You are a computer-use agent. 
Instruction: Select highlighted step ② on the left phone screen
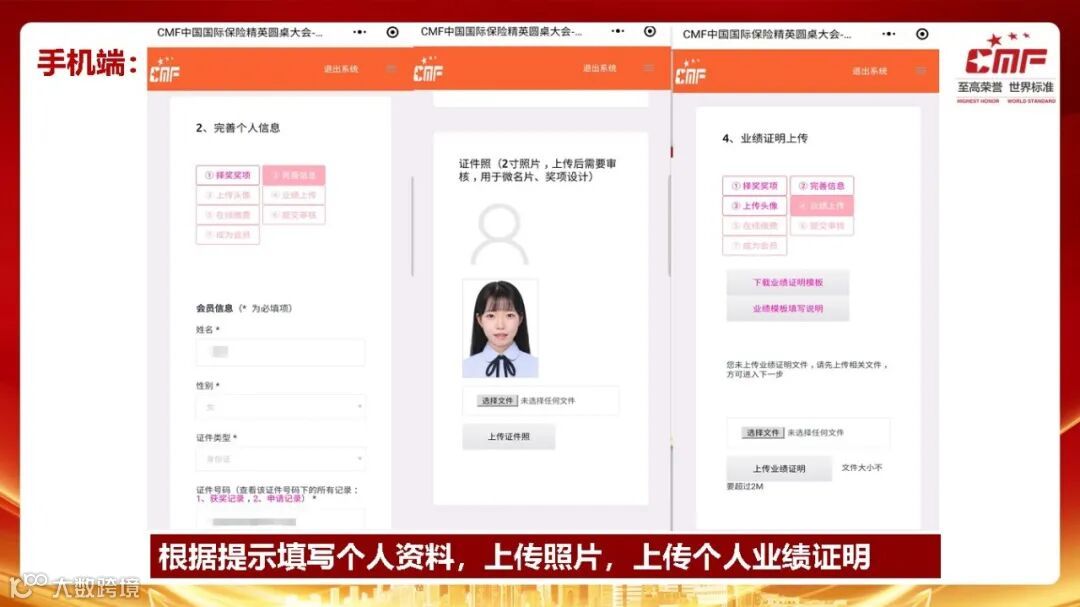(294, 175)
